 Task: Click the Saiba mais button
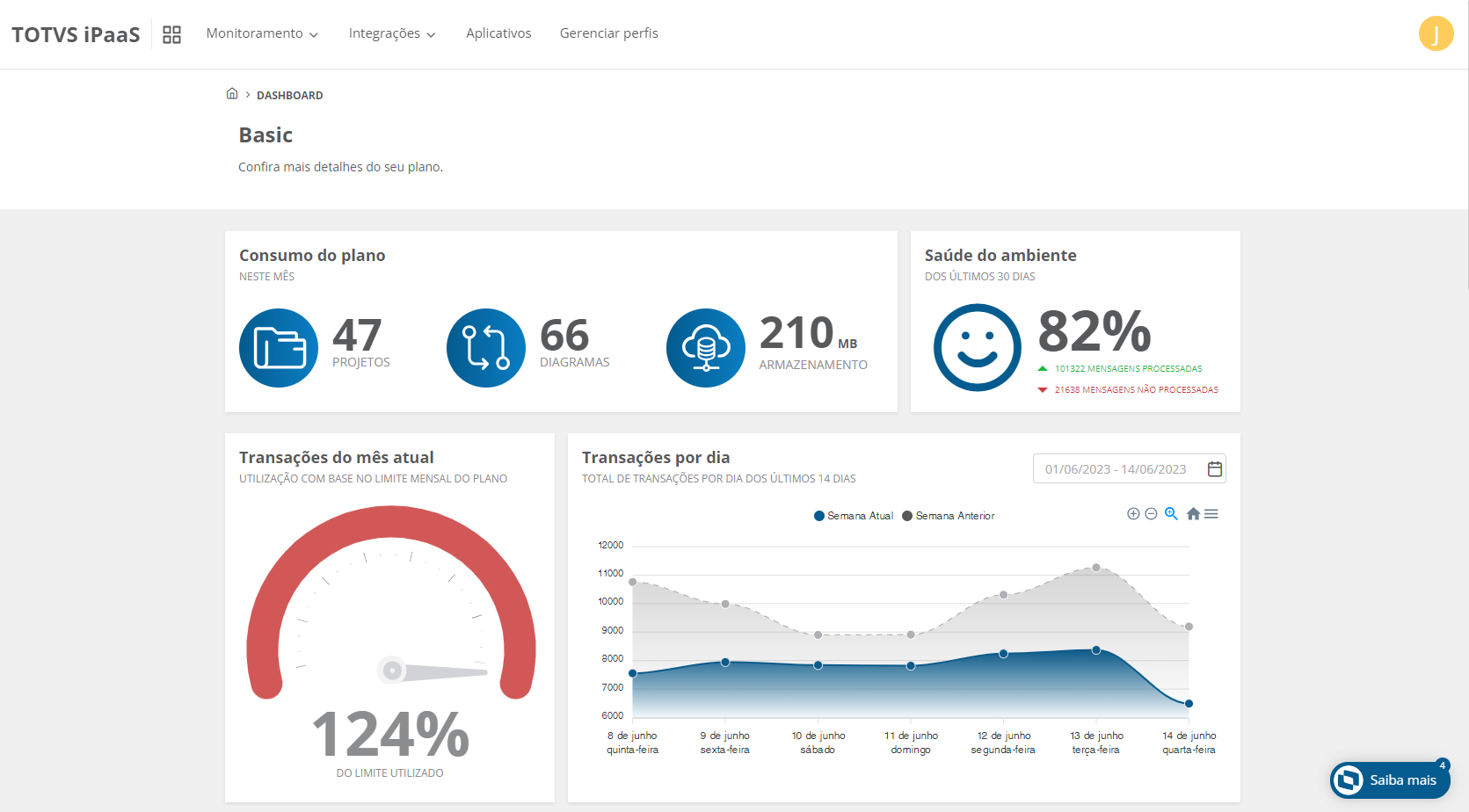point(1390,779)
